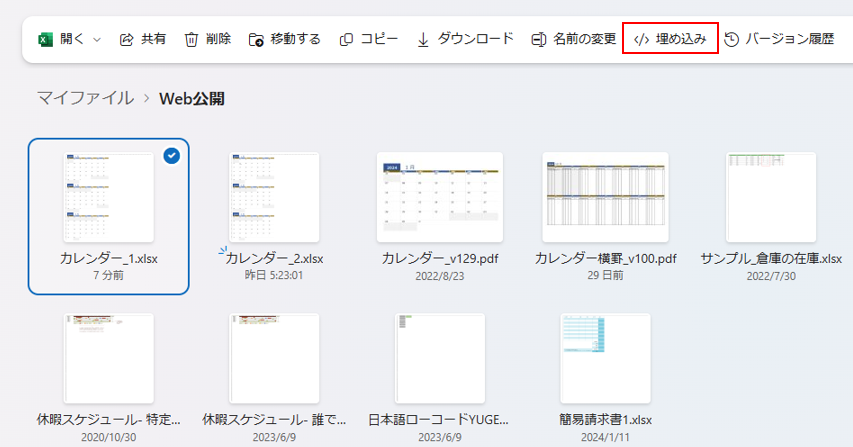This screenshot has width=853, height=447.
Task: Click the コピー copy icon
Action: click(346, 40)
